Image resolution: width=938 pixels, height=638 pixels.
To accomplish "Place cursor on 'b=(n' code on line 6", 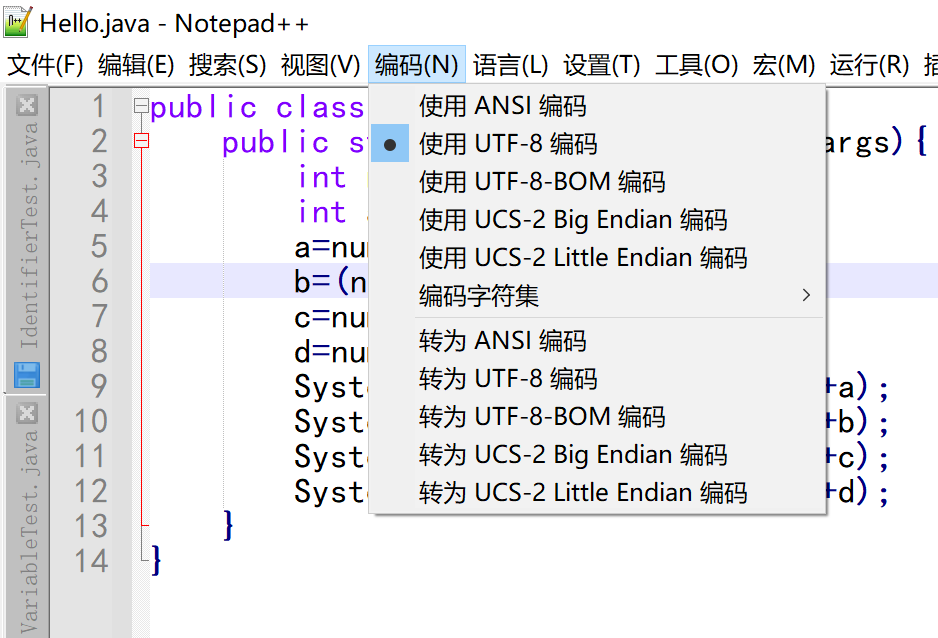I will click(331, 282).
